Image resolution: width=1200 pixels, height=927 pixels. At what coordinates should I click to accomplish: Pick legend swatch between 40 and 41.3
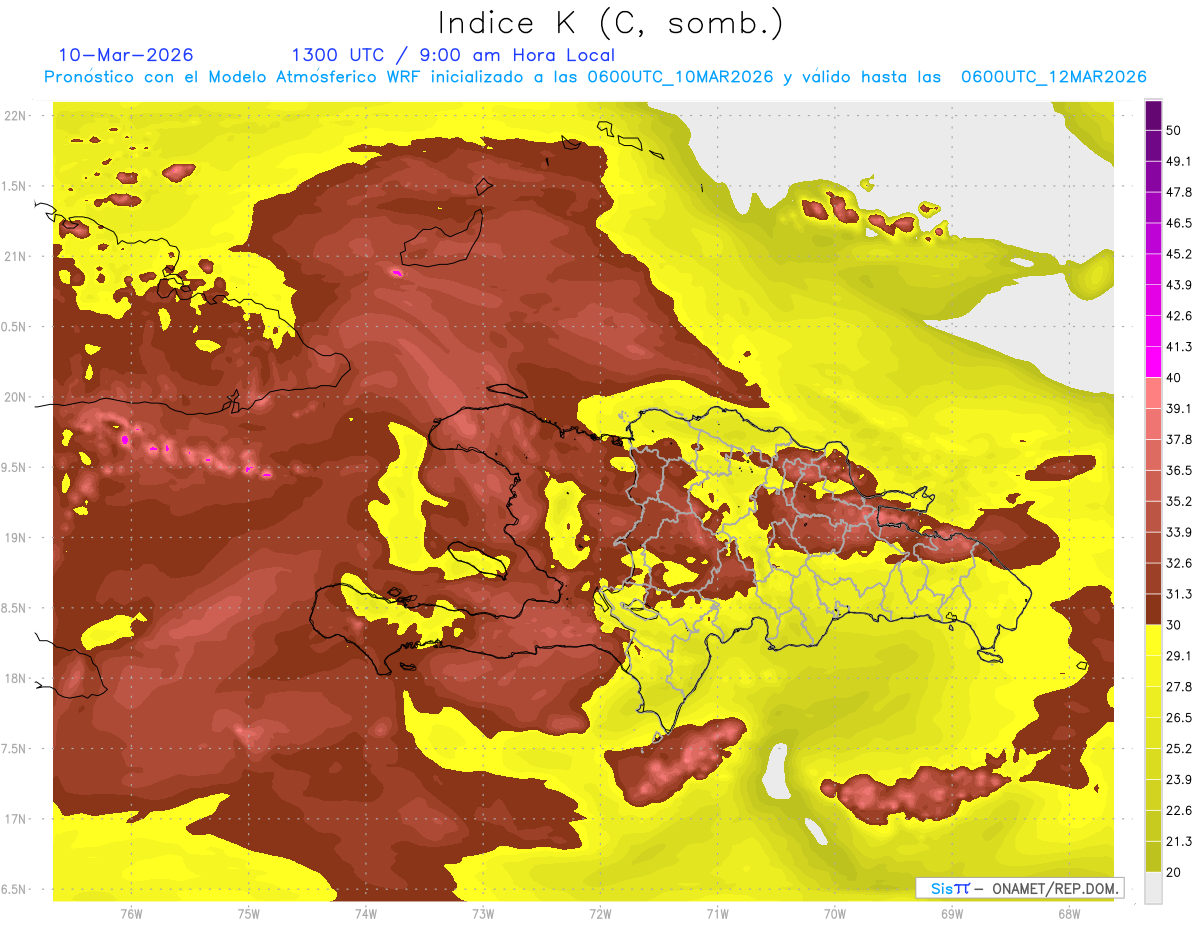tap(1153, 362)
